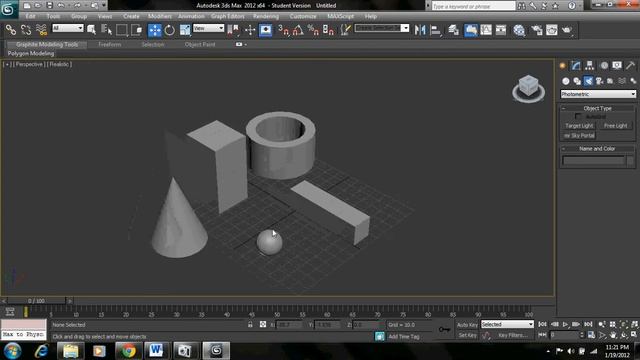
Task: Click the Rectangular Selection Region icon
Action: click(122, 30)
